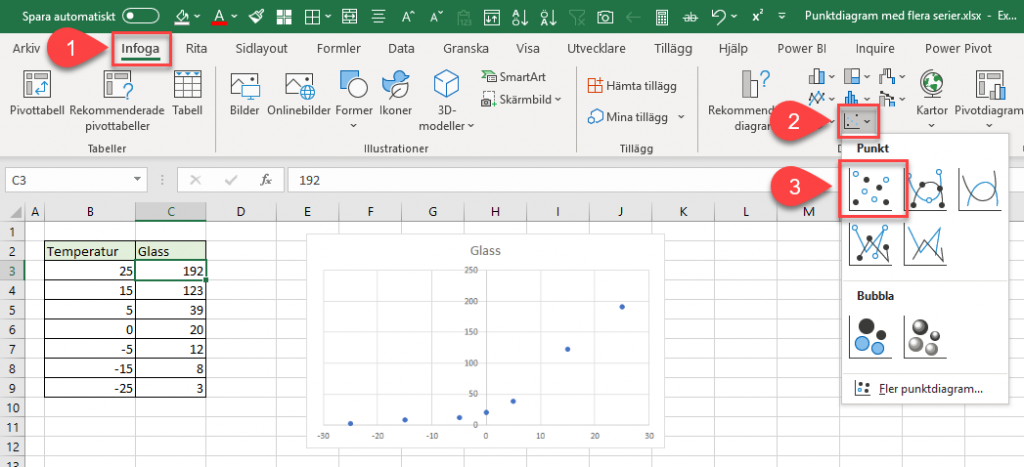Open Mina tillägg
Screen dimensions: 1024x467
[x=635, y=117]
